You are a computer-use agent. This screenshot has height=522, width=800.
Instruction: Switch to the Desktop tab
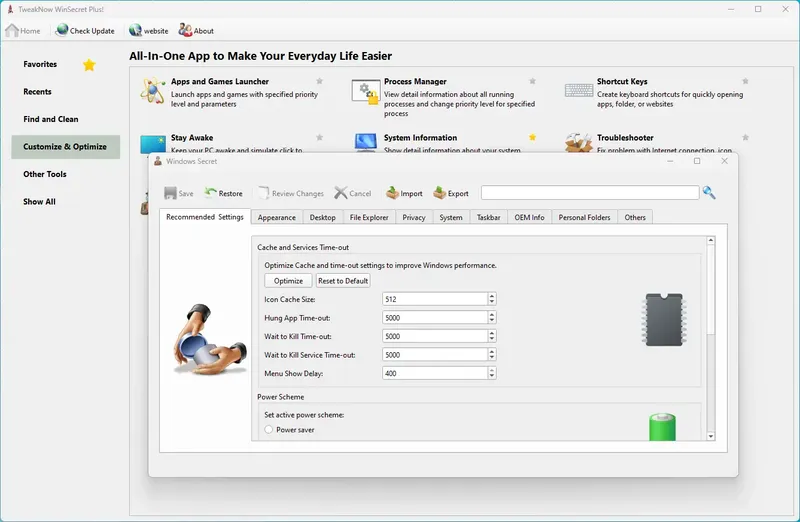point(322,217)
